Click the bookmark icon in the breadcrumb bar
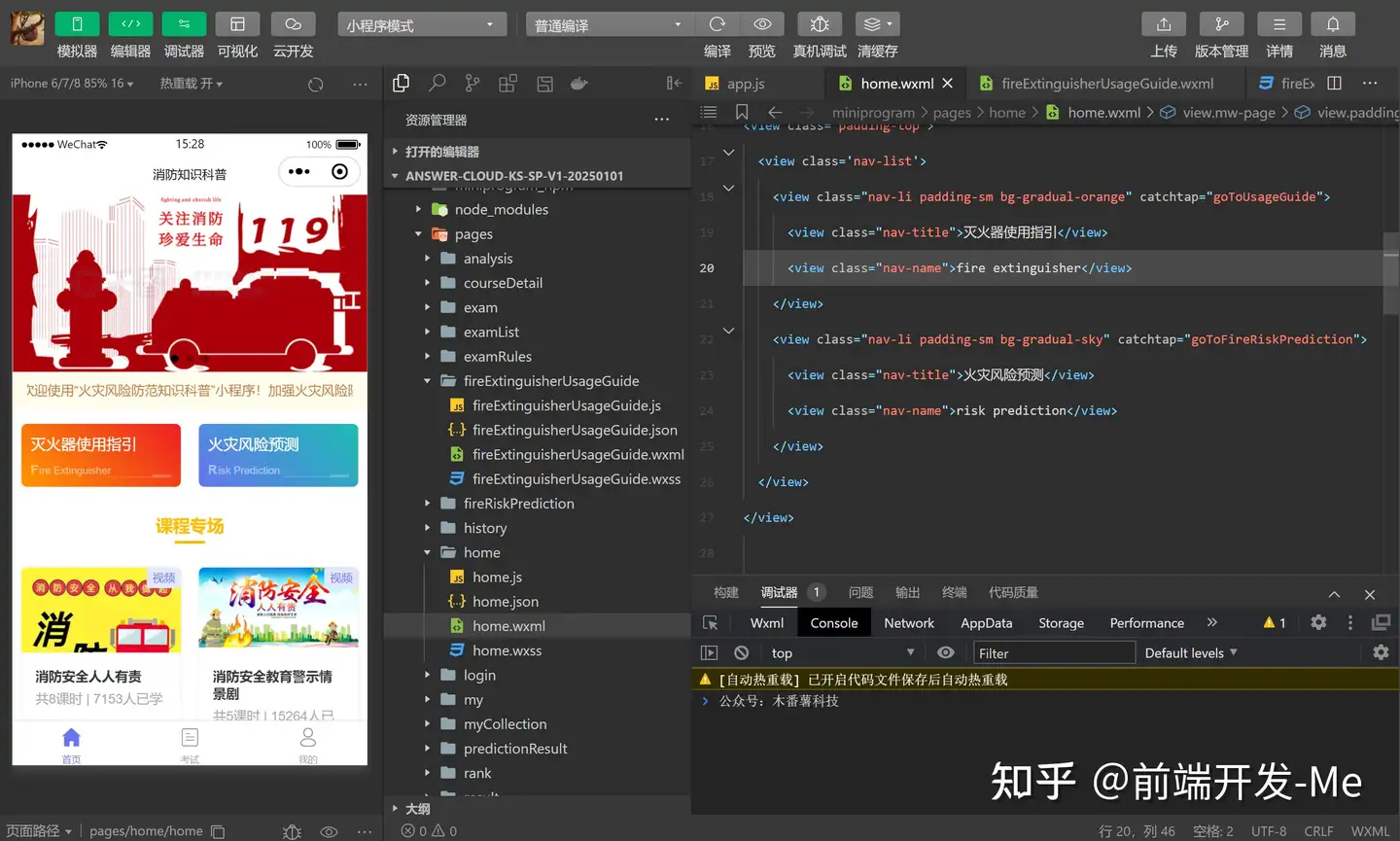This screenshot has width=1400, height=841. (742, 112)
